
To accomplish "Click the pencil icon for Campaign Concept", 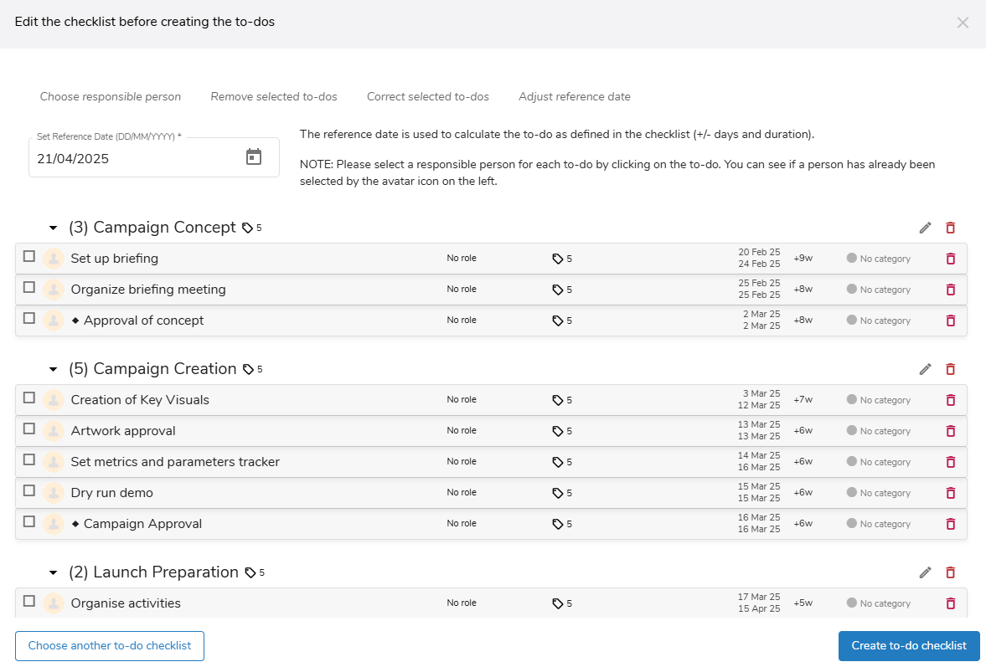I will pyautogui.click(x=925, y=228).
